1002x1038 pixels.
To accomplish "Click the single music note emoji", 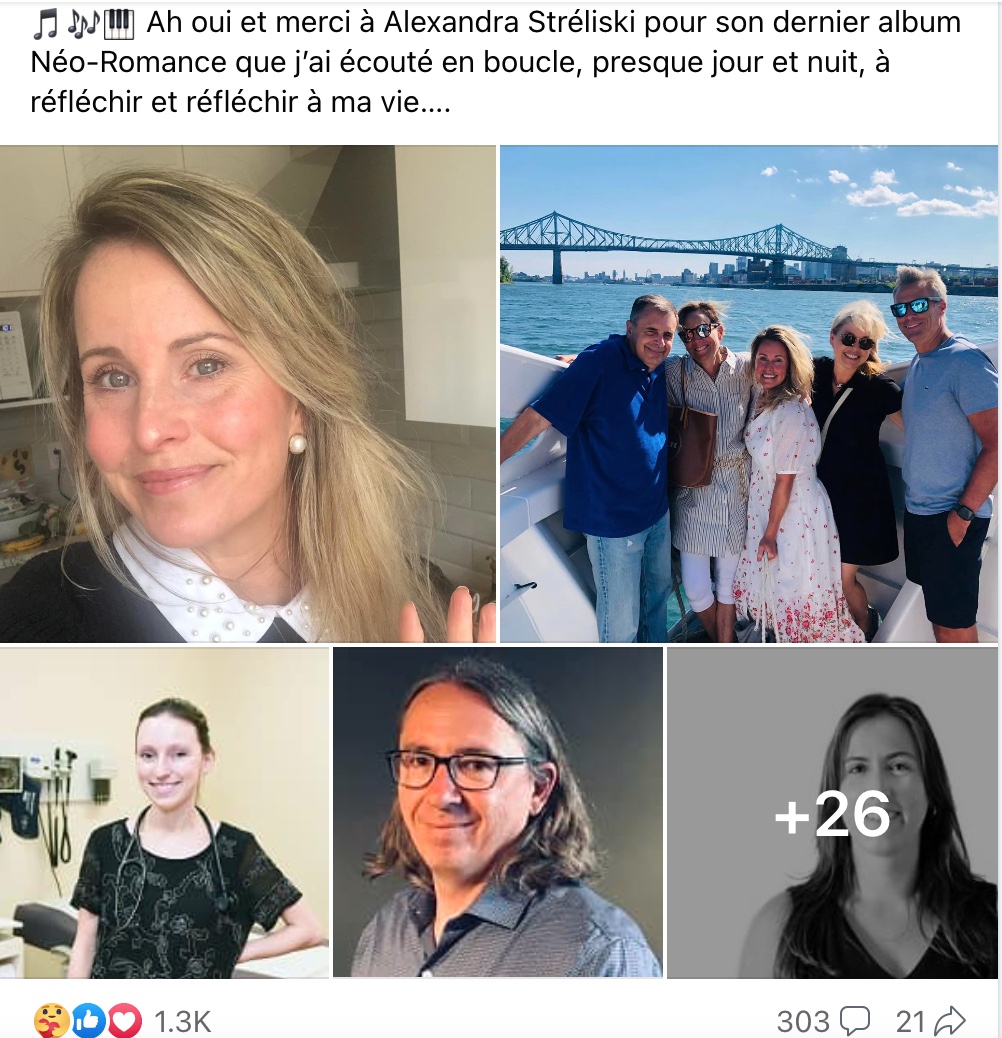I will point(45,24).
